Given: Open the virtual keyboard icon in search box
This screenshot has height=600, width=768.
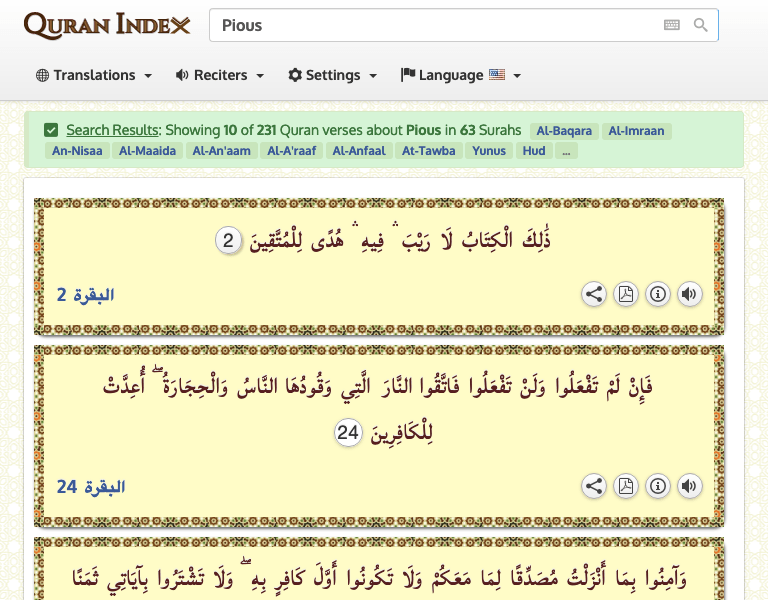Looking at the screenshot, I should point(672,25).
